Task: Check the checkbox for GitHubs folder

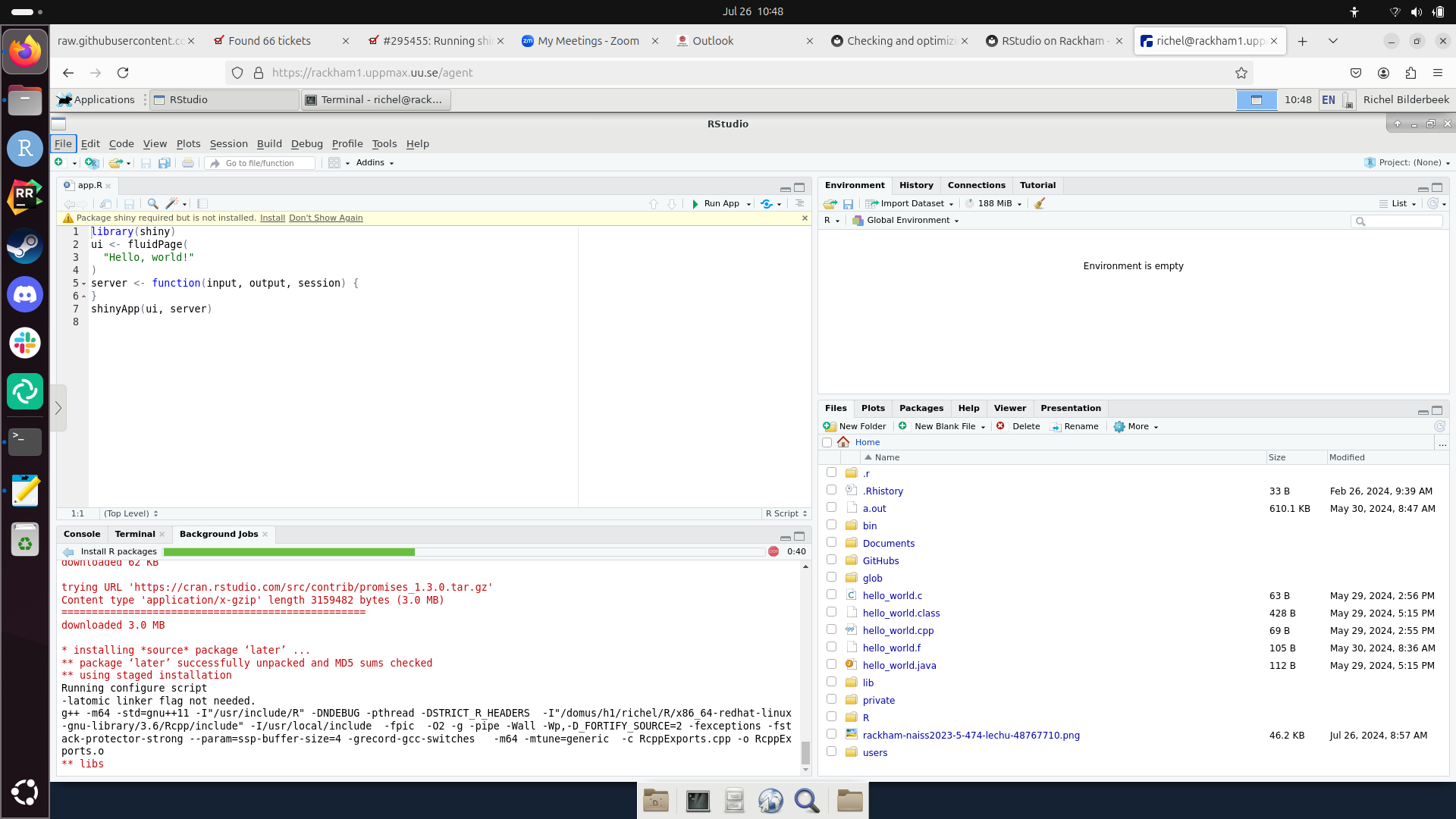Action: click(831, 560)
